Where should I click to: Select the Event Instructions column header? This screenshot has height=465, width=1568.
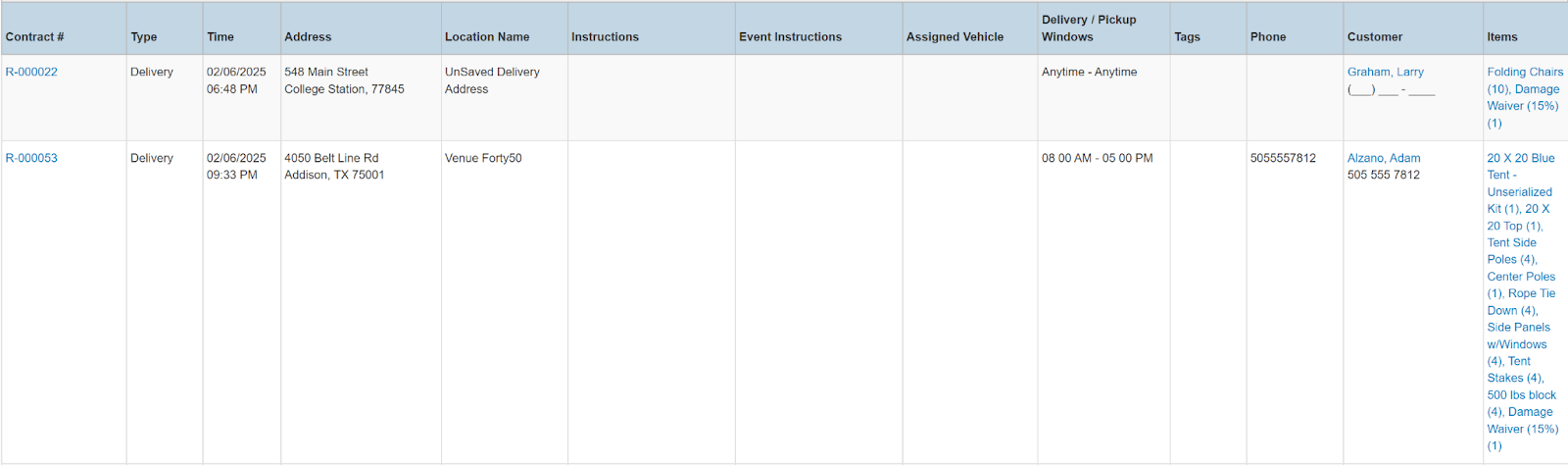tap(790, 37)
